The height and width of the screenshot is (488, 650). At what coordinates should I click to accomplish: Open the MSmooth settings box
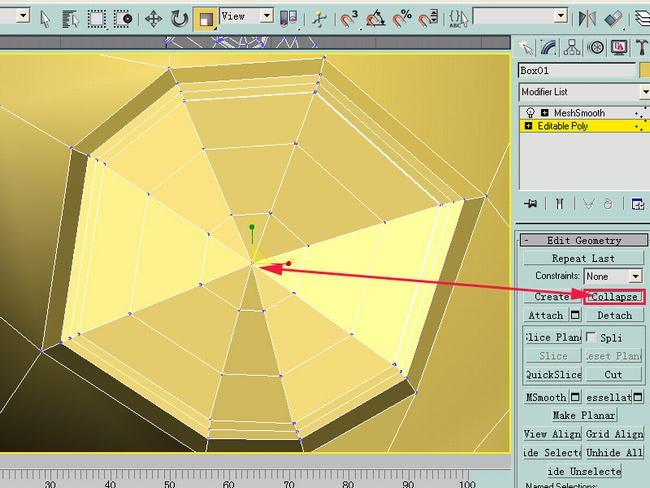coord(575,397)
